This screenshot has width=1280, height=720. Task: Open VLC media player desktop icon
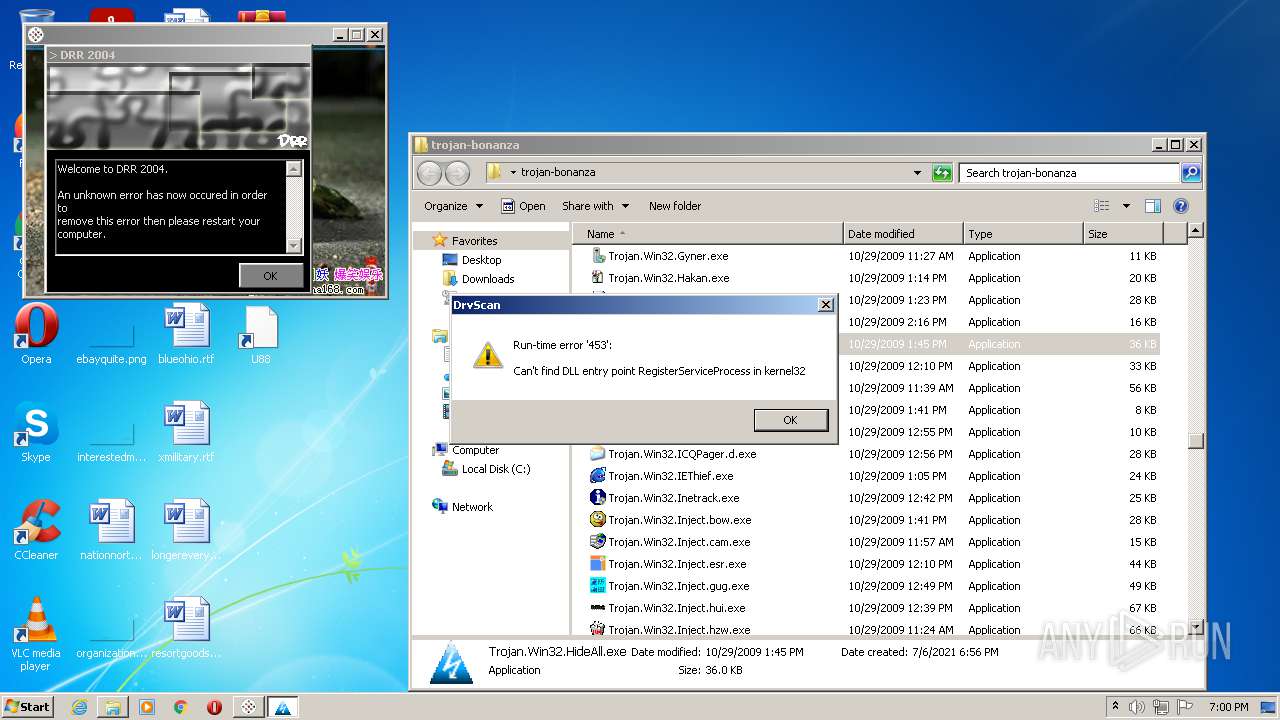pyautogui.click(x=36, y=633)
